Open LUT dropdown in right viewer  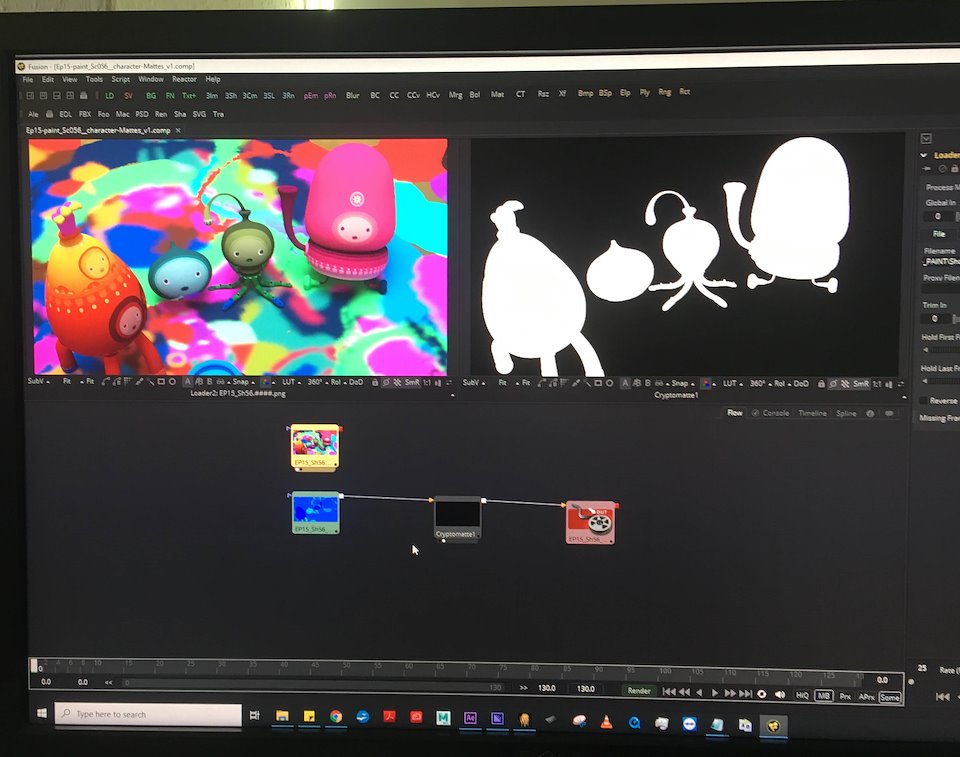732,383
